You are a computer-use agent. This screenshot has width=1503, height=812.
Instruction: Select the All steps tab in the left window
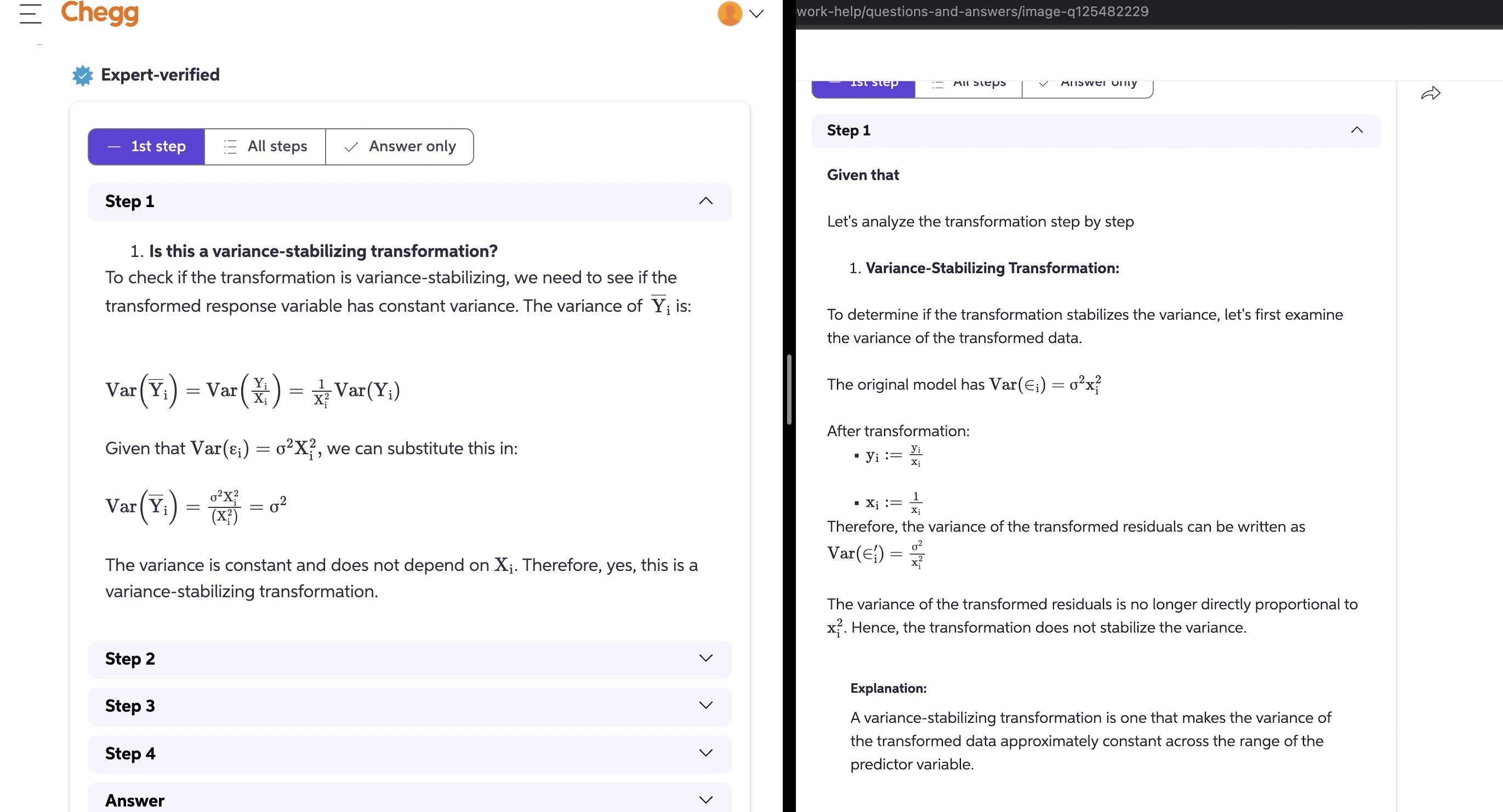(x=265, y=146)
